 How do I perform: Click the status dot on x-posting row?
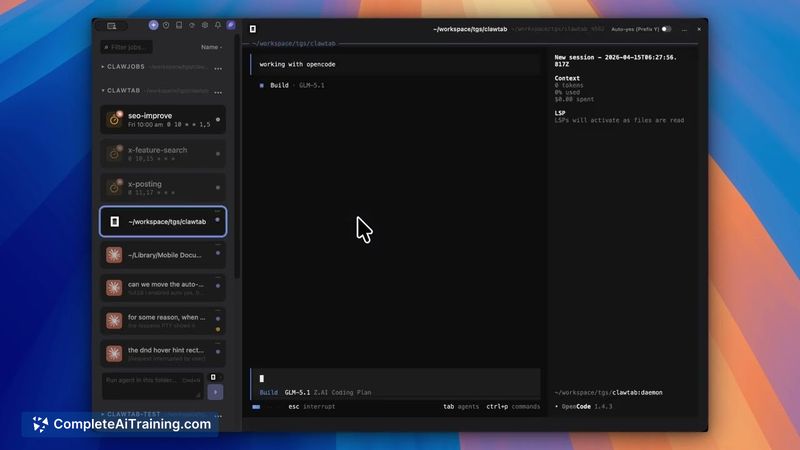click(218, 187)
